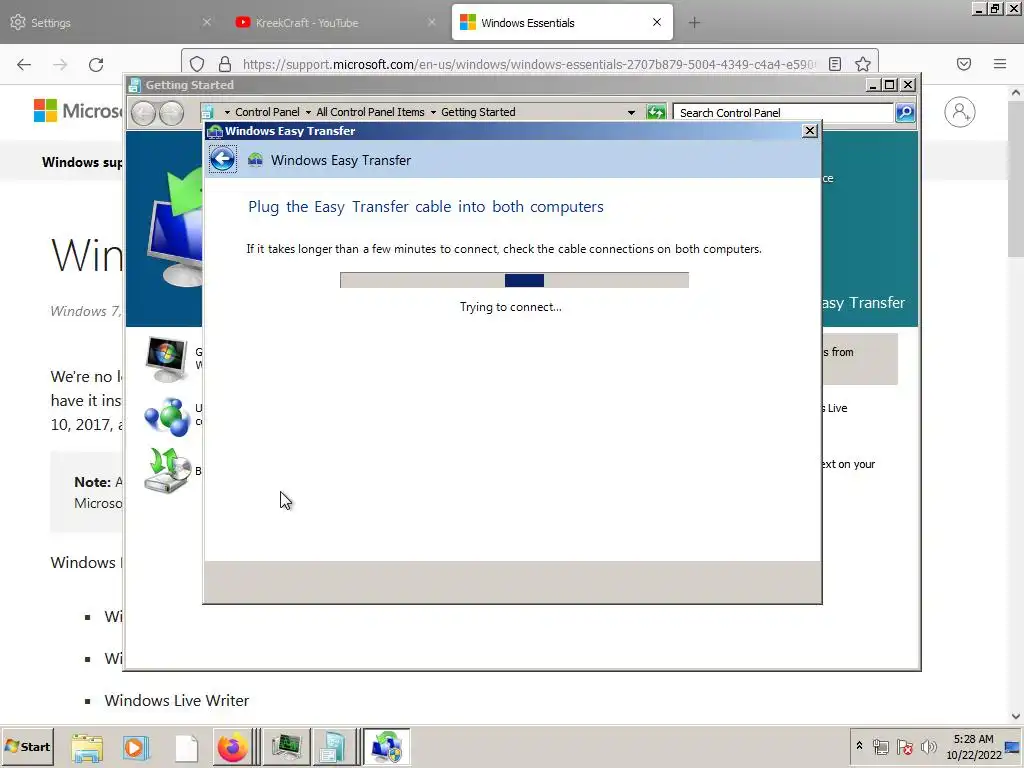Viewport: 1024px width, 768px height.
Task: Select the 'Trying to connect...' status text
Action: click(x=510, y=307)
